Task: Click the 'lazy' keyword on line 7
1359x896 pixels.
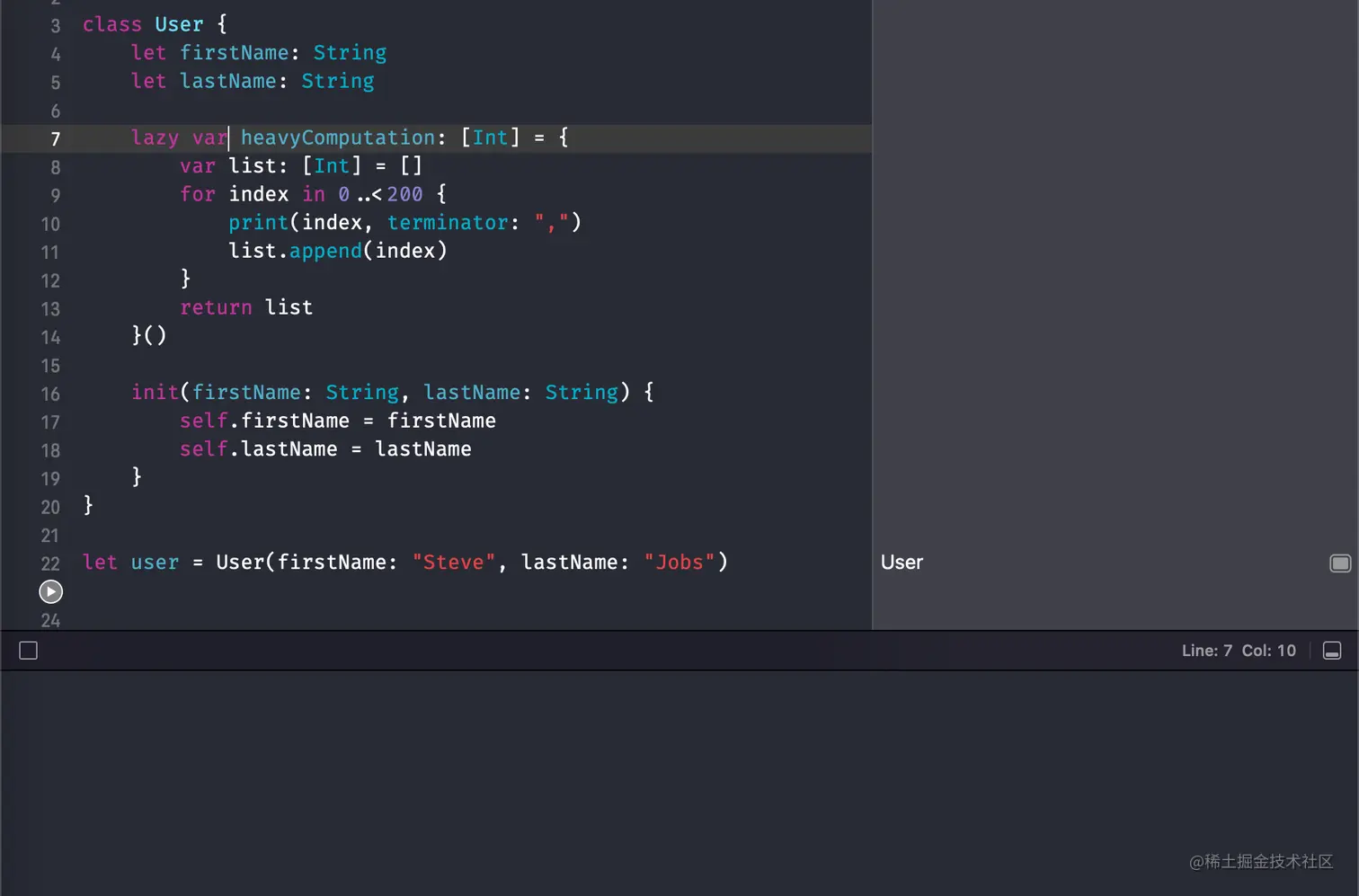Action: (x=155, y=138)
